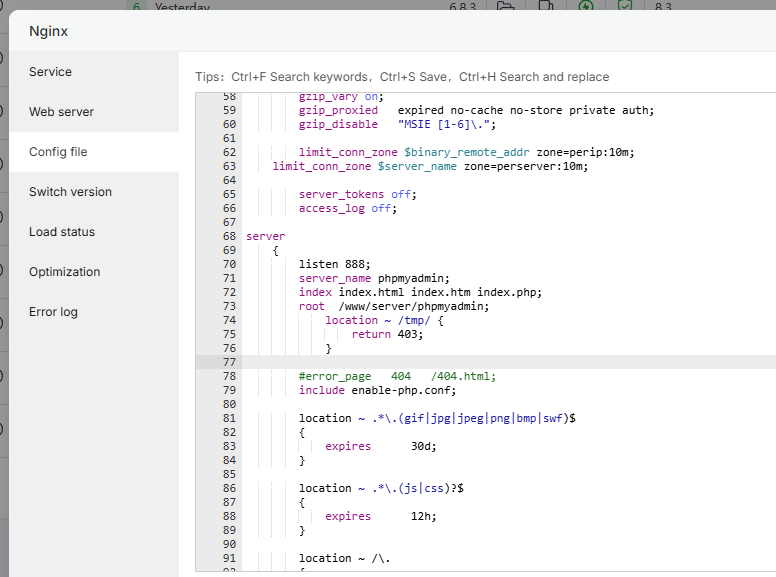This screenshot has width=776, height=577.
Task: View the Load status page
Action: pos(62,232)
